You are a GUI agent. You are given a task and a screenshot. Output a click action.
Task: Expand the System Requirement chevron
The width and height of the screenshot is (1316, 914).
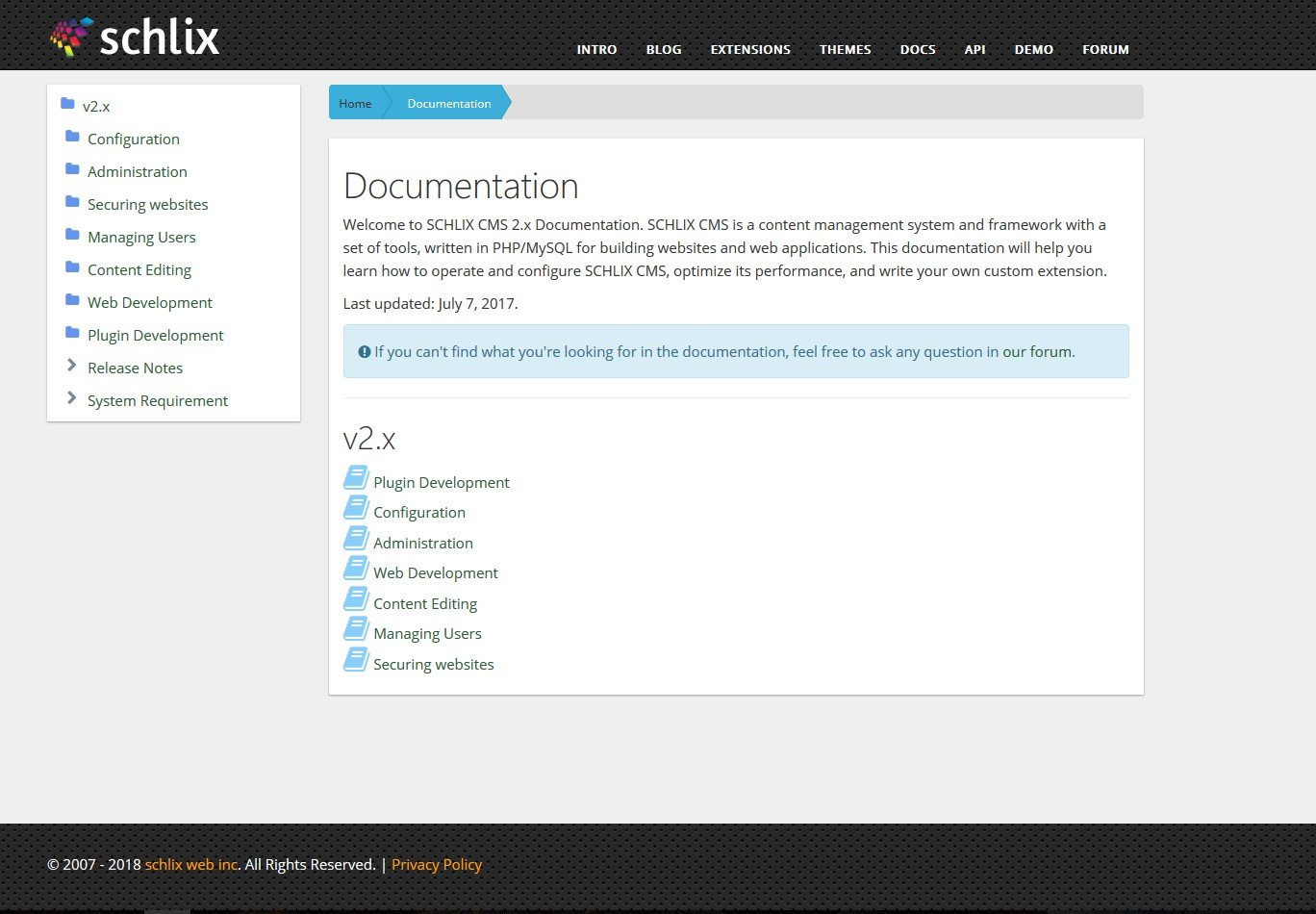coord(72,398)
